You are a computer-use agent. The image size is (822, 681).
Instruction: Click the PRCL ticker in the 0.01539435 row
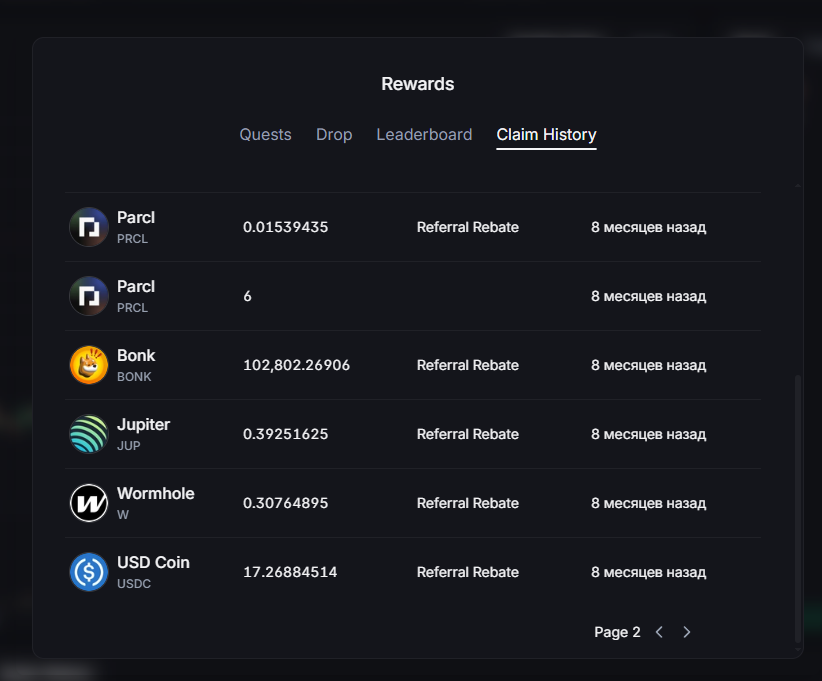click(x=132, y=239)
